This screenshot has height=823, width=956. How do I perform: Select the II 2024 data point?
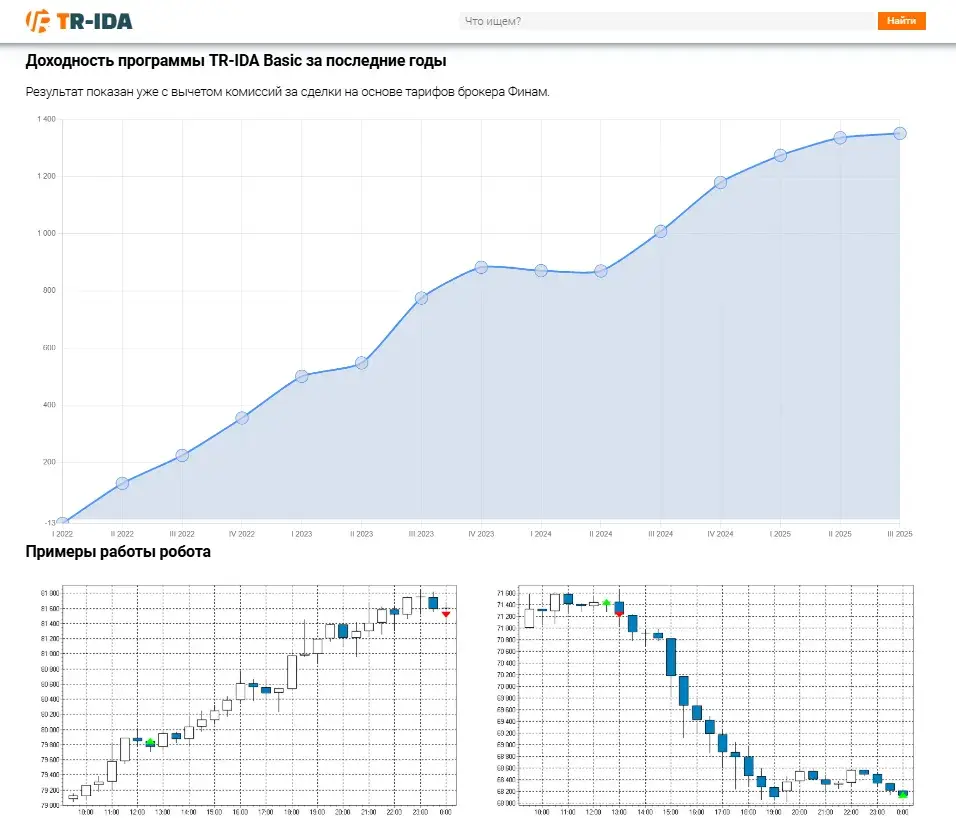pos(601,271)
